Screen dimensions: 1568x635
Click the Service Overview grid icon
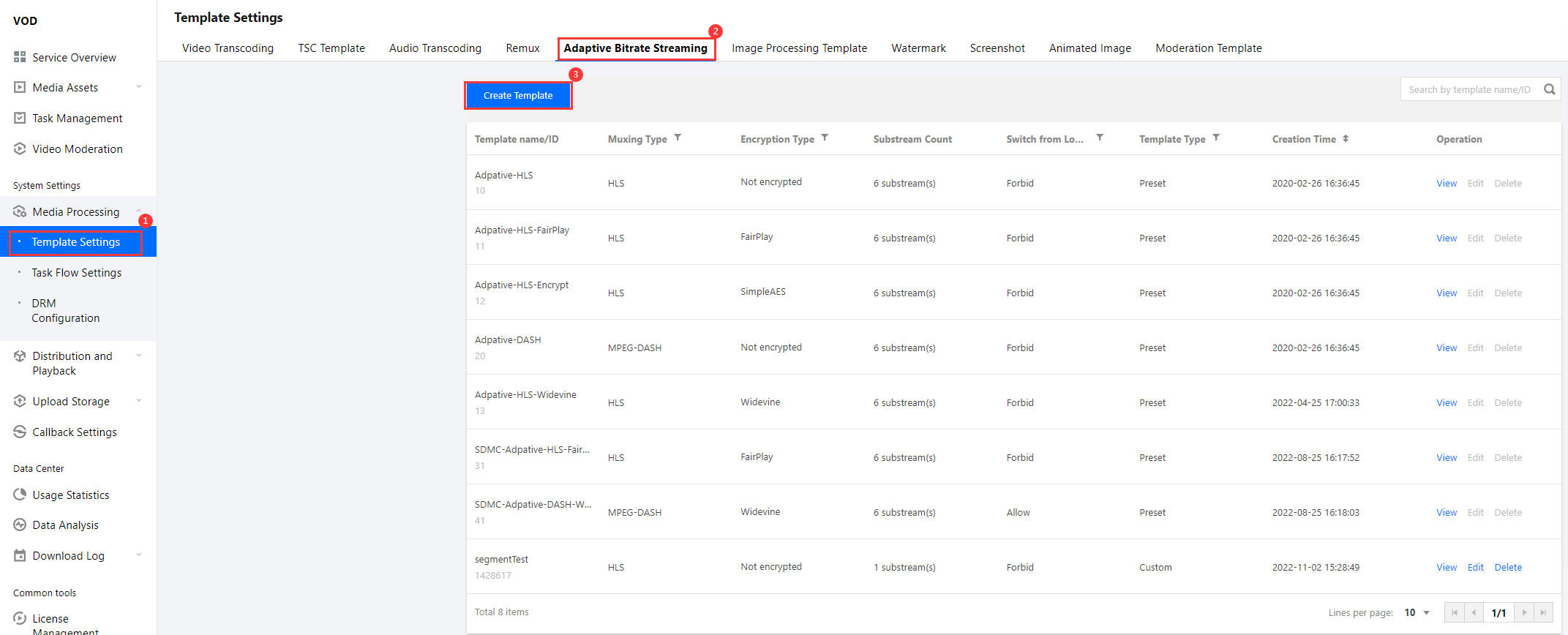click(20, 57)
